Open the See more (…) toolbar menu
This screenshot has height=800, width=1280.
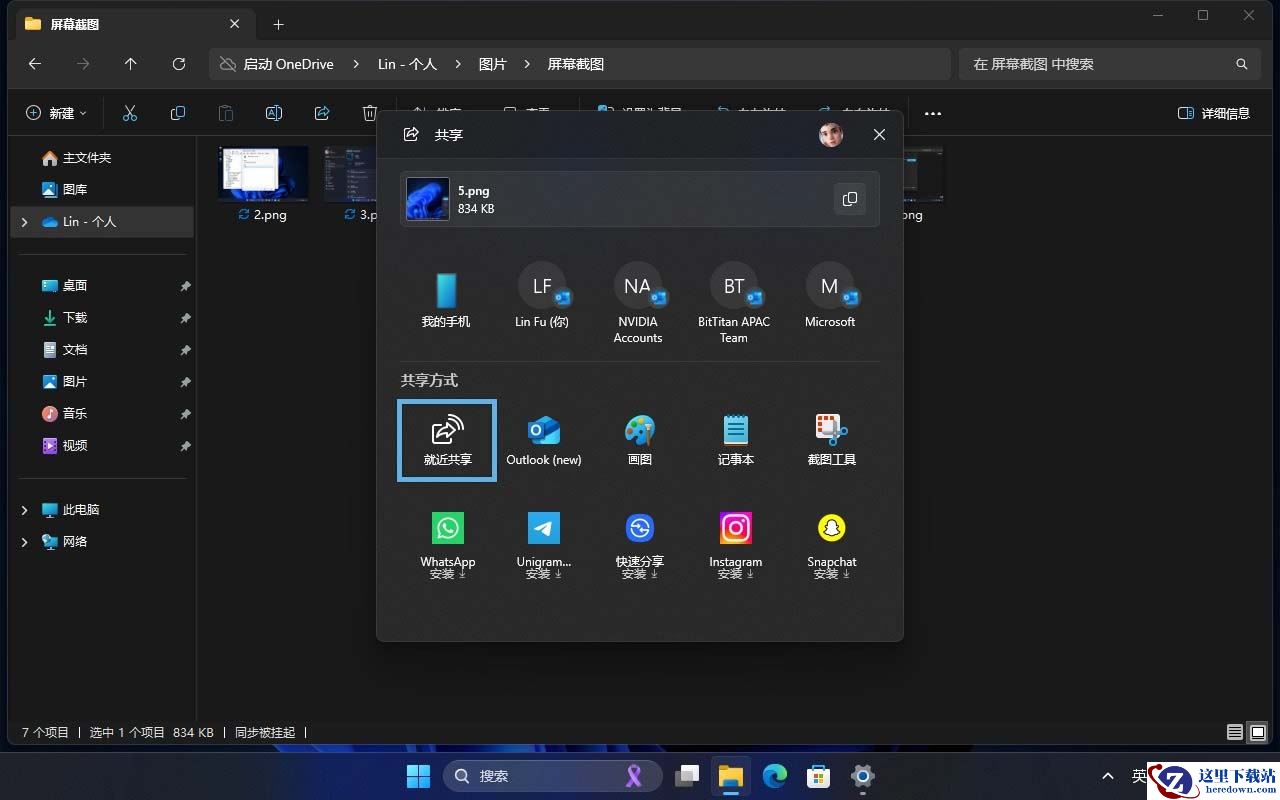point(933,113)
